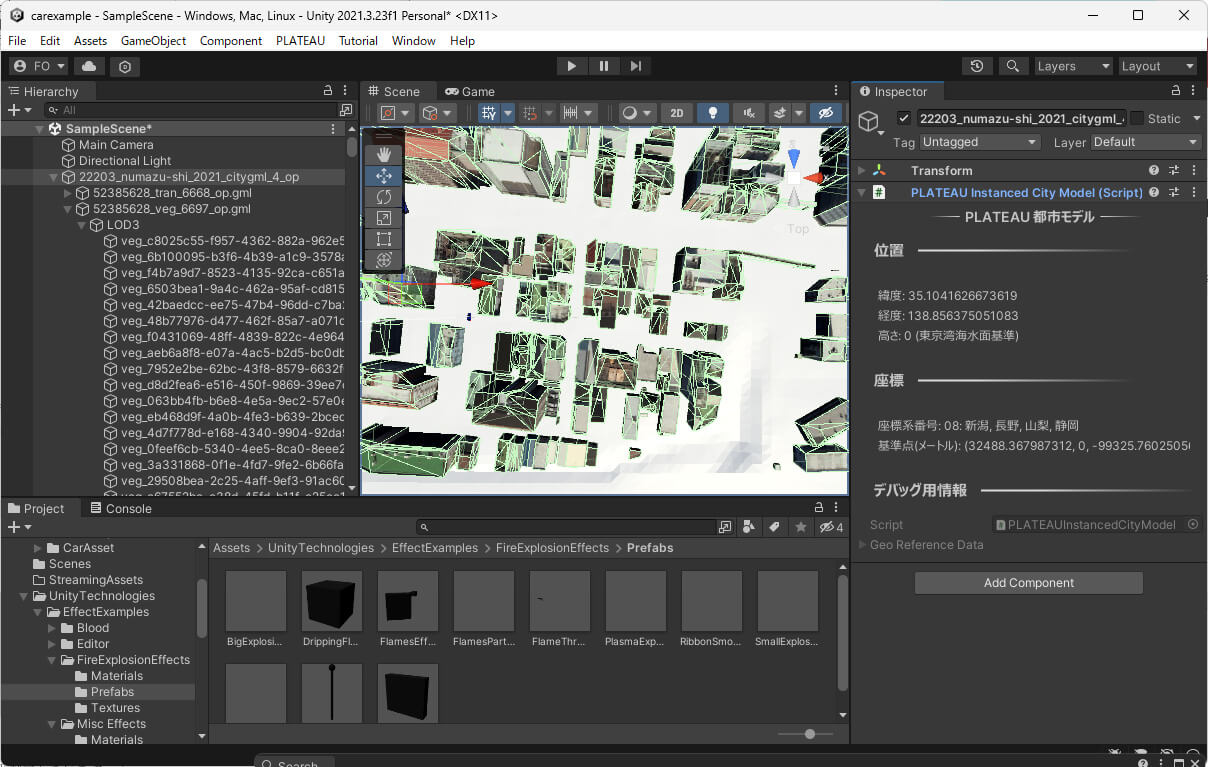The image size is (1208, 767).
Task: Lock the Project panel
Action: pyautogui.click(x=819, y=508)
